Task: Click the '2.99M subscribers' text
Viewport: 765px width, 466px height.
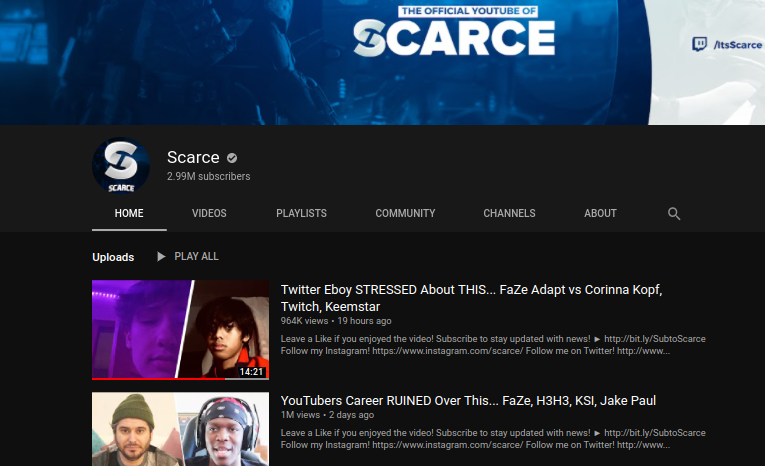Action: coord(208,176)
